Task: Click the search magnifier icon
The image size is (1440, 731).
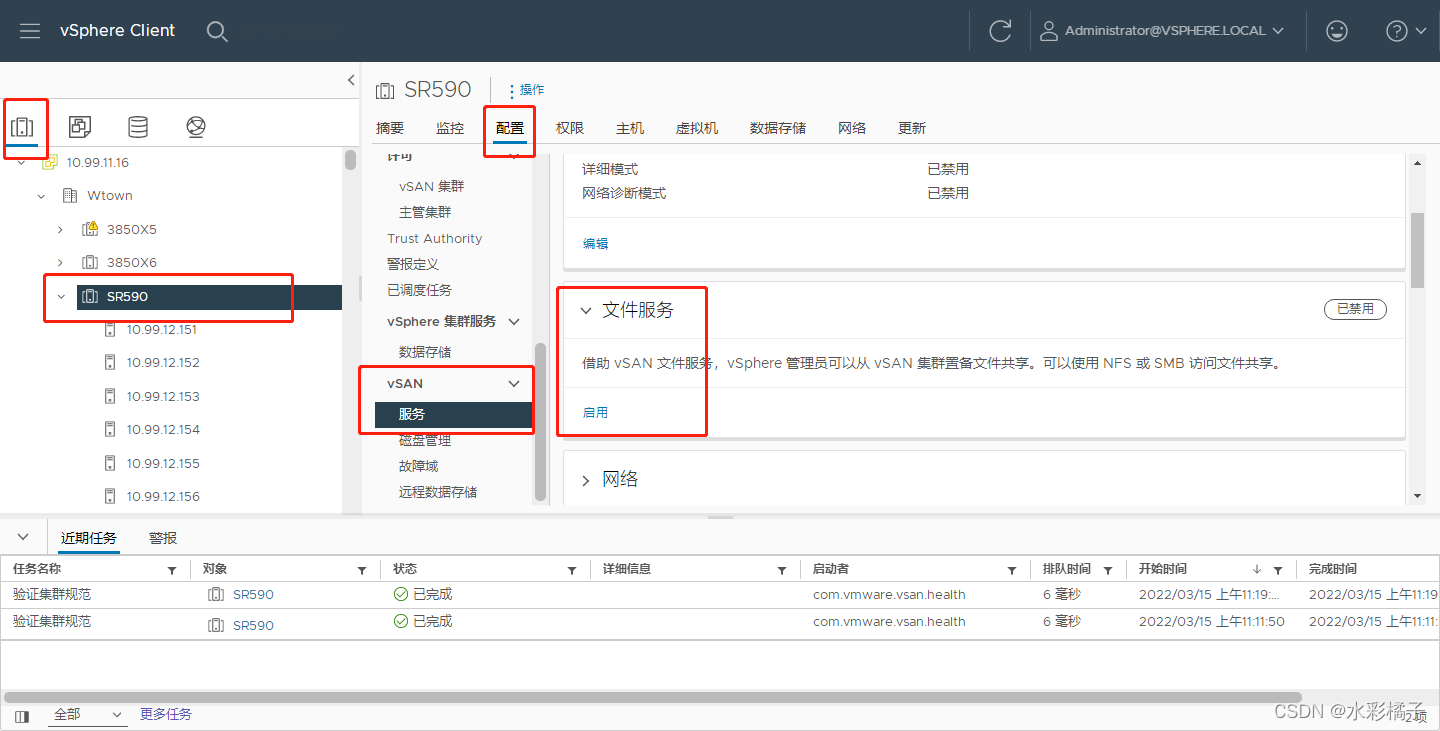Action: [217, 31]
